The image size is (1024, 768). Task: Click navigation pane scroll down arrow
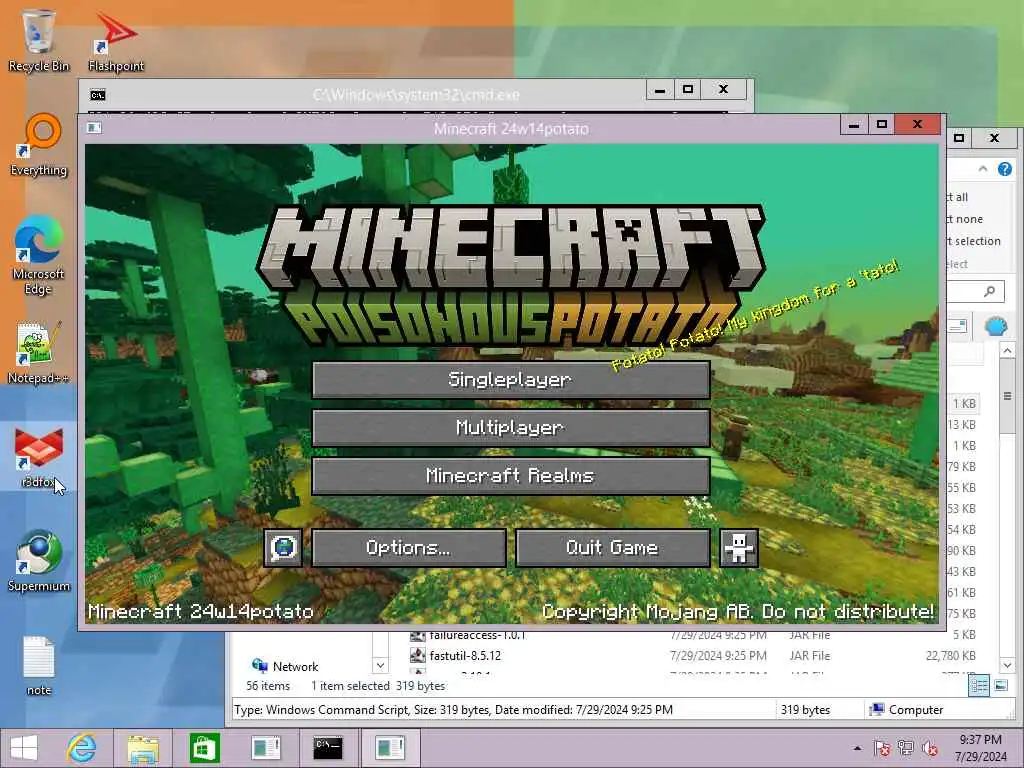click(380, 665)
